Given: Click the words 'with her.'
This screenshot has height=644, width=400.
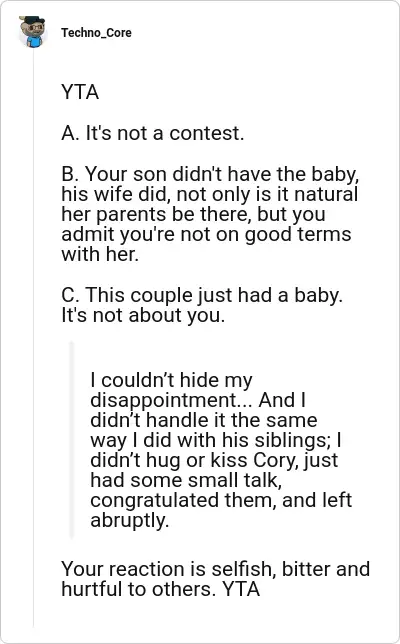Looking at the screenshot, I should tap(100, 254).
